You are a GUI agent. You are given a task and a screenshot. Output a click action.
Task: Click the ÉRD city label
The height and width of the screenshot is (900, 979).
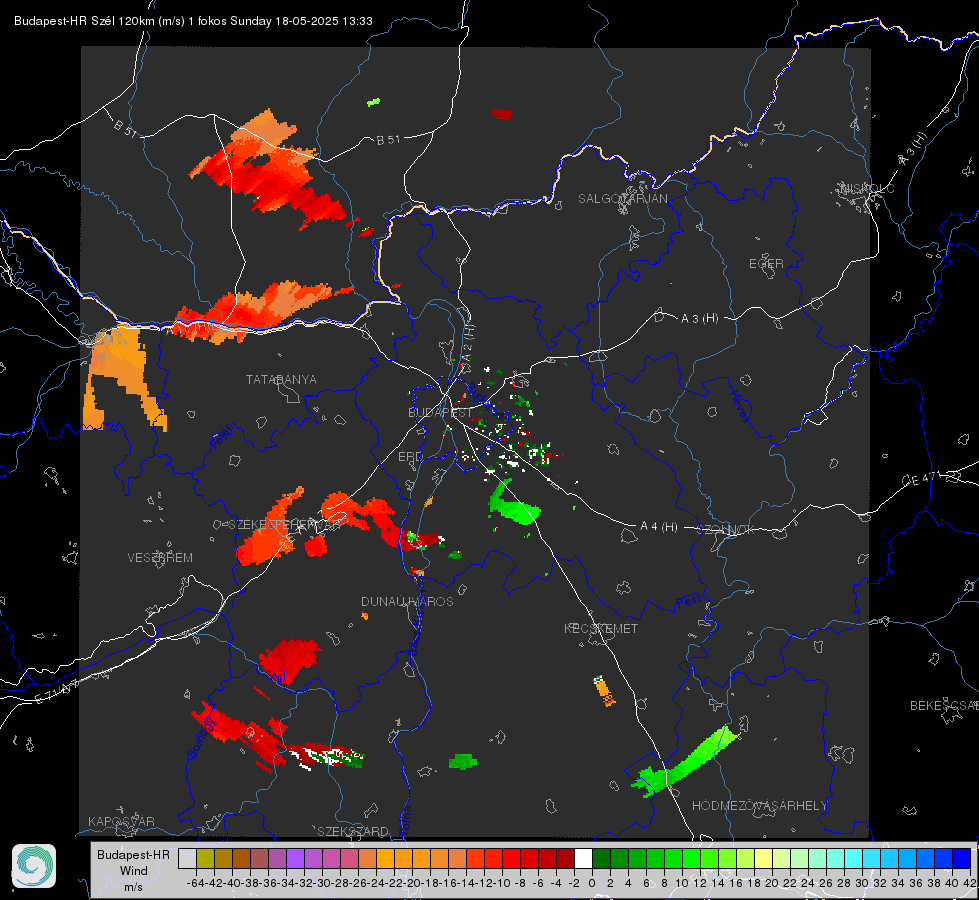tap(410, 457)
